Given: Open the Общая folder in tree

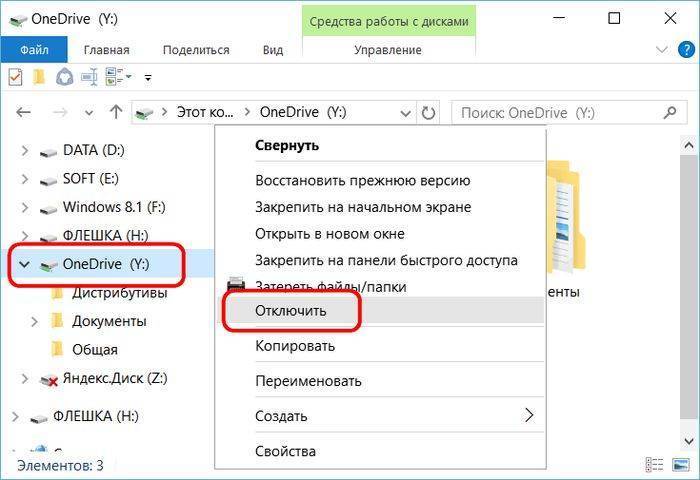Looking at the screenshot, I should click(95, 350).
